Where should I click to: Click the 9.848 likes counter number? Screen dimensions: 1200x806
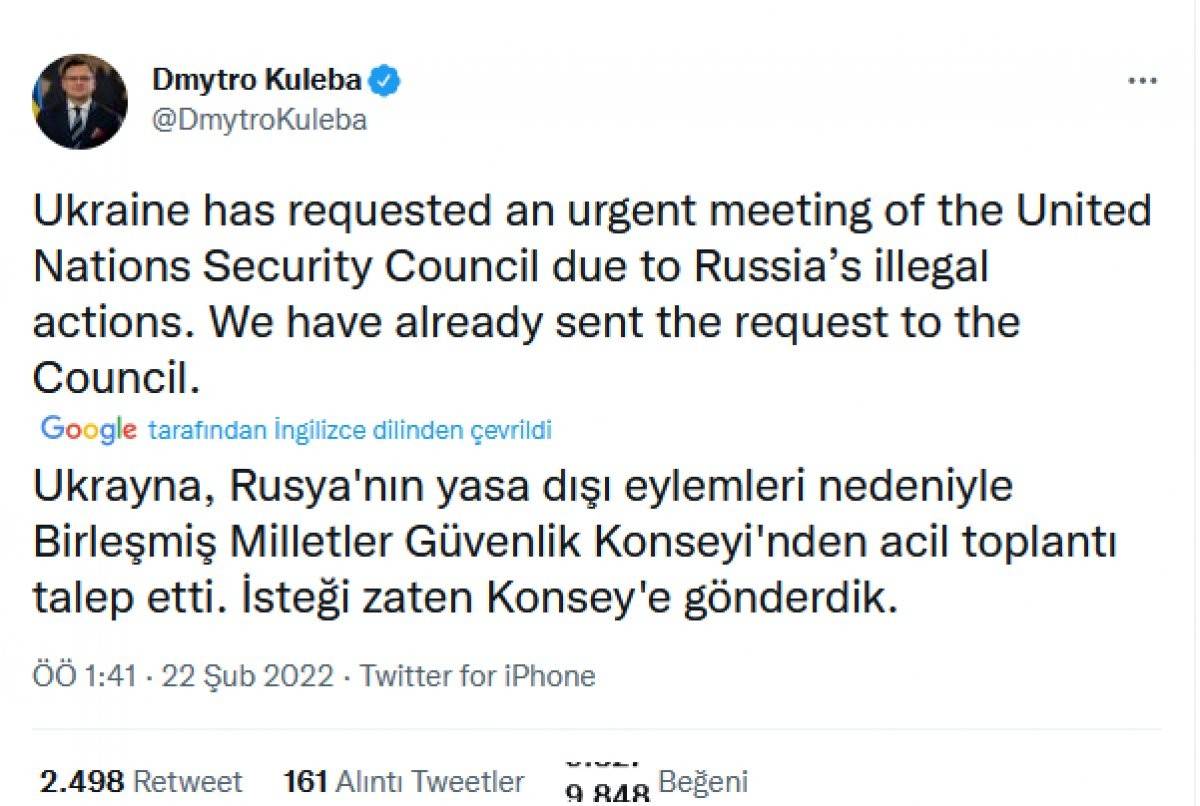607,793
